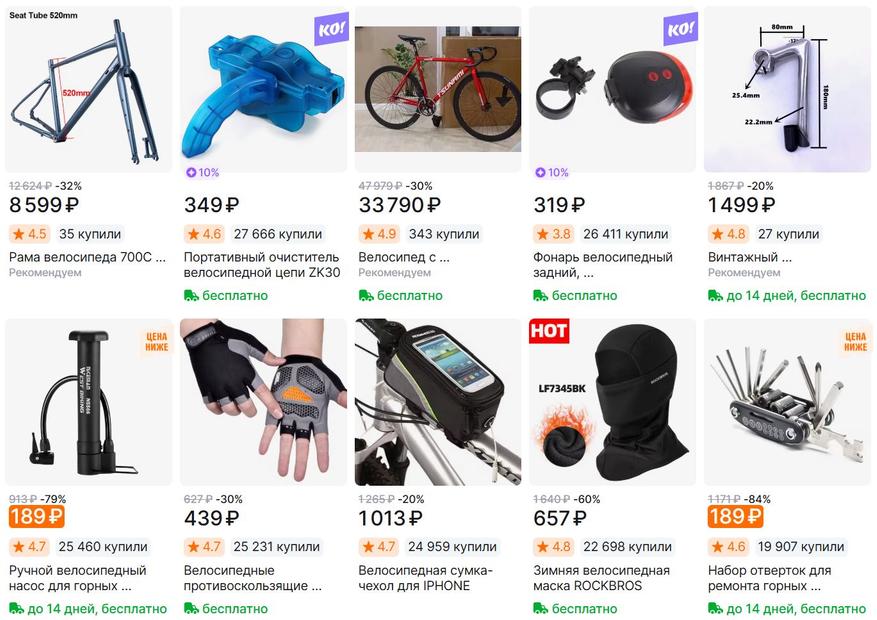
Task: Click the KO! badge on chain cleaner
Action: (331, 28)
